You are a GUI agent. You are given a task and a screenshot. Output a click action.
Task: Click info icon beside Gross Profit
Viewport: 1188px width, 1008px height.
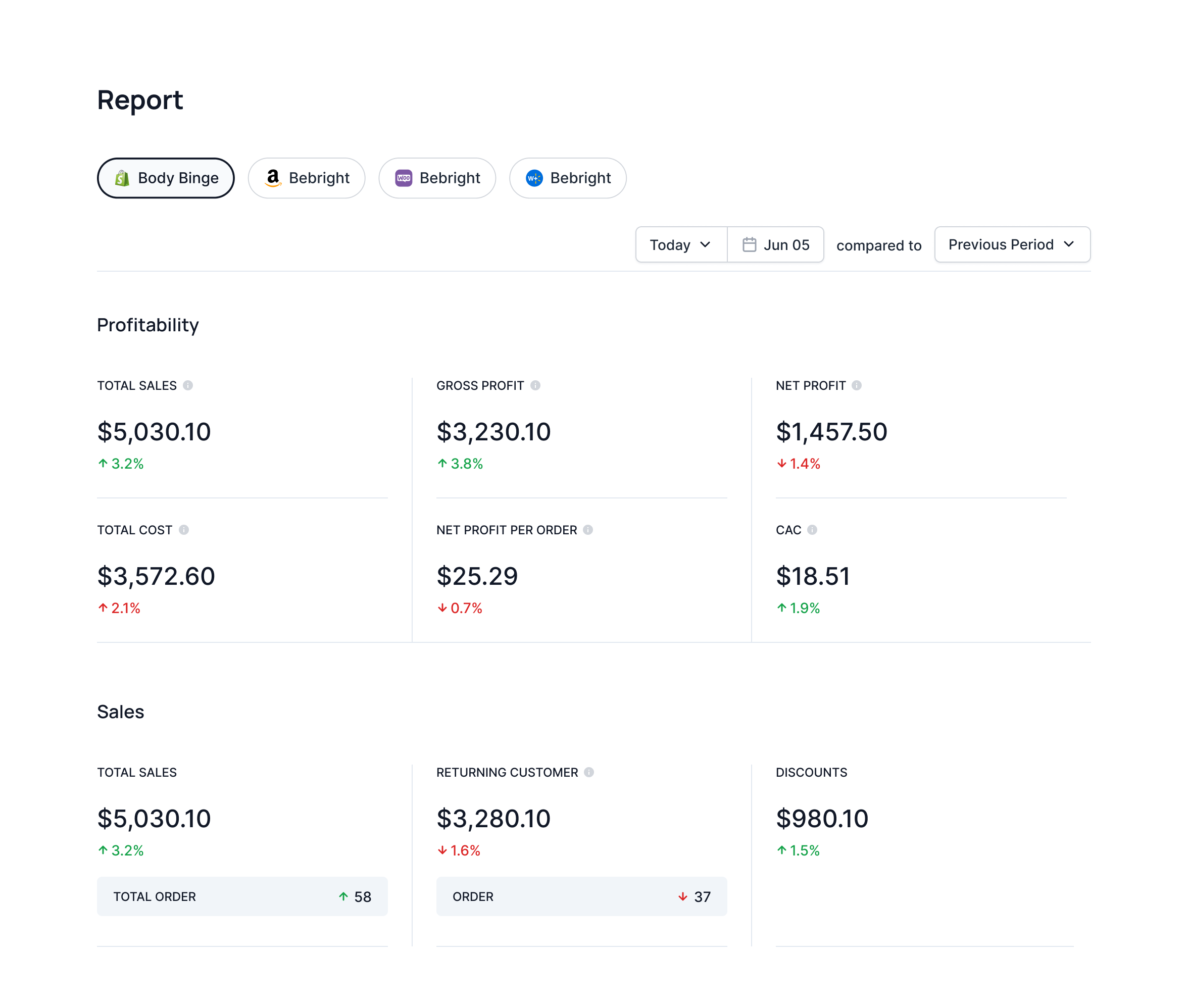535,385
